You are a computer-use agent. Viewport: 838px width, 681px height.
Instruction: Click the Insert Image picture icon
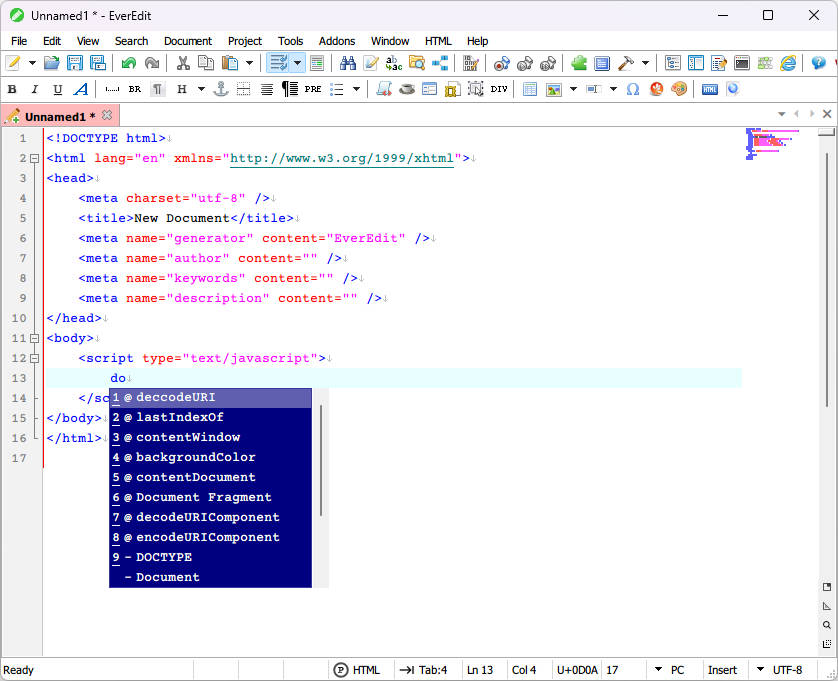(x=554, y=89)
